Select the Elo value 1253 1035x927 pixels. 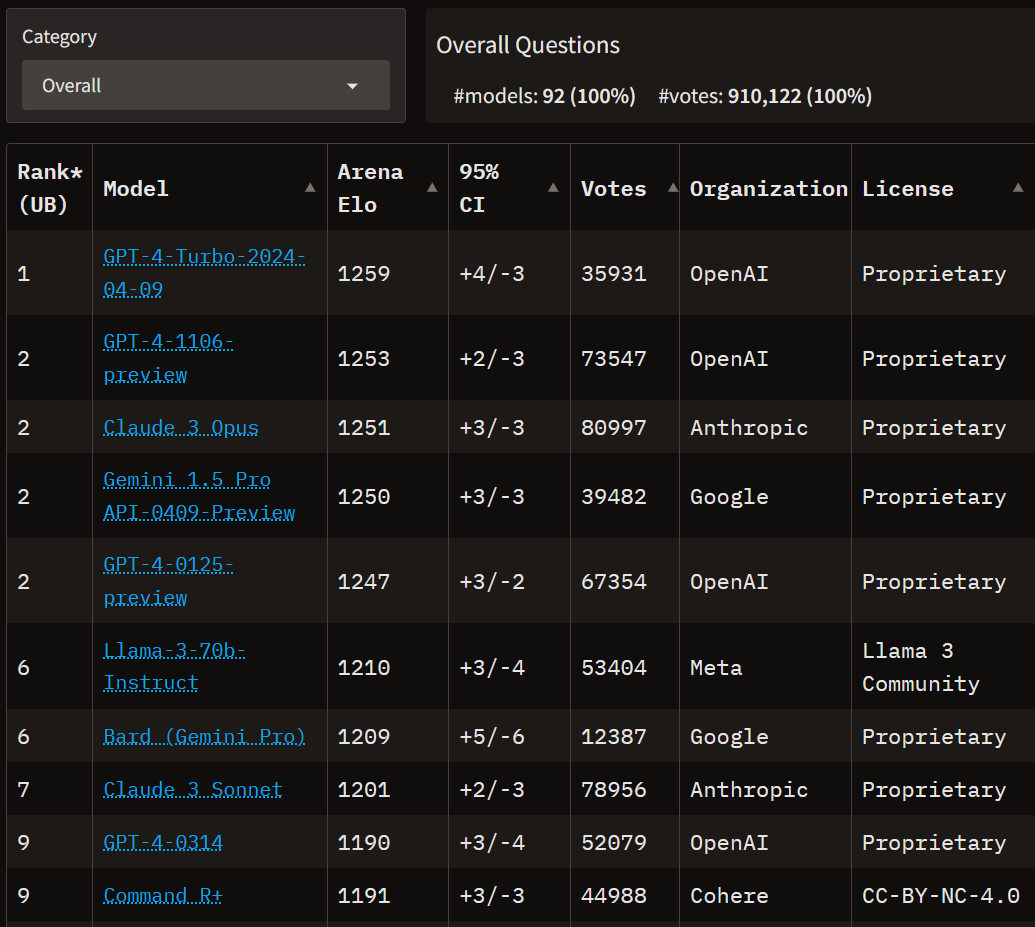[x=364, y=359]
